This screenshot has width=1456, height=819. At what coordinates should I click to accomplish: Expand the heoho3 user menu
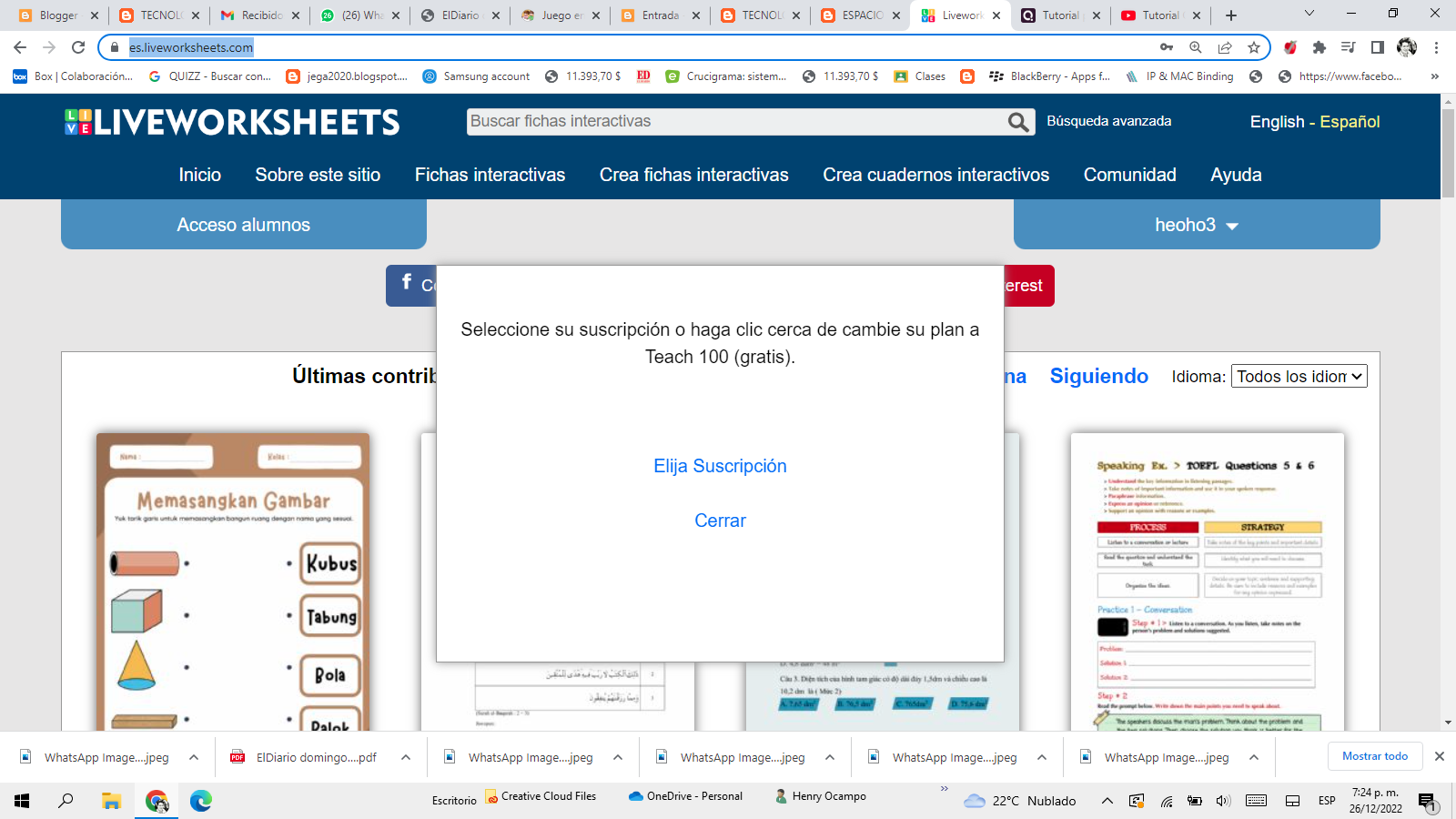(x=1197, y=225)
